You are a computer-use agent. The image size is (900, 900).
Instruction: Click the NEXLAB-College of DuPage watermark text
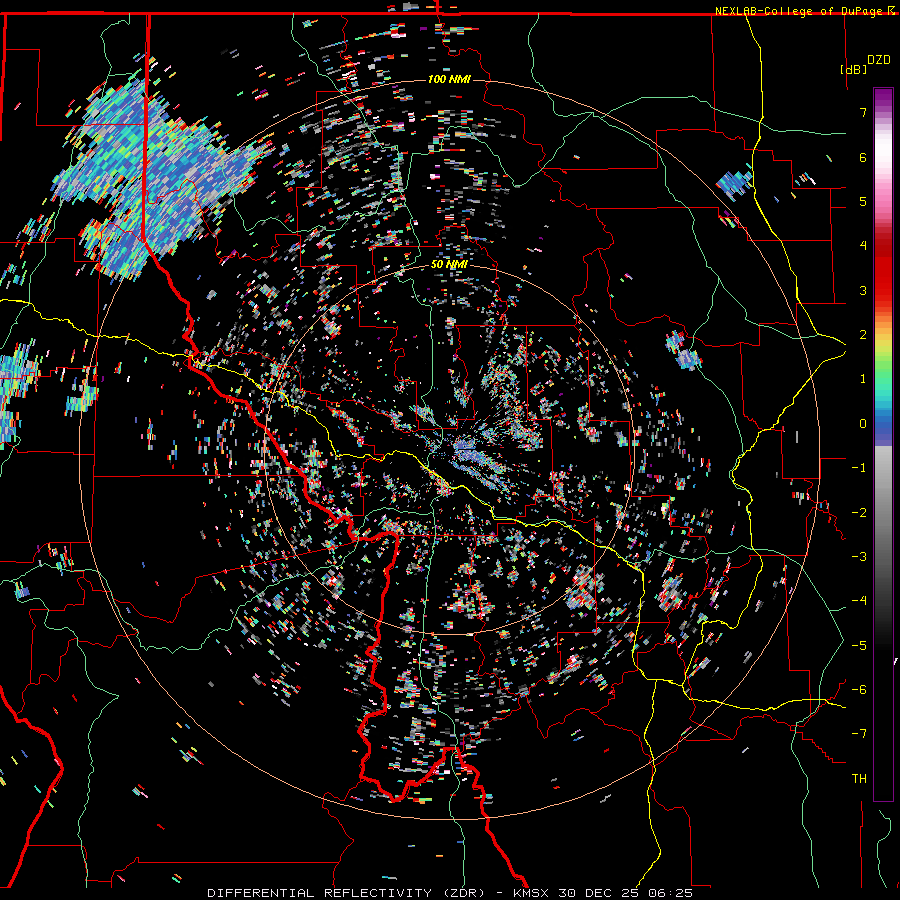(800, 11)
